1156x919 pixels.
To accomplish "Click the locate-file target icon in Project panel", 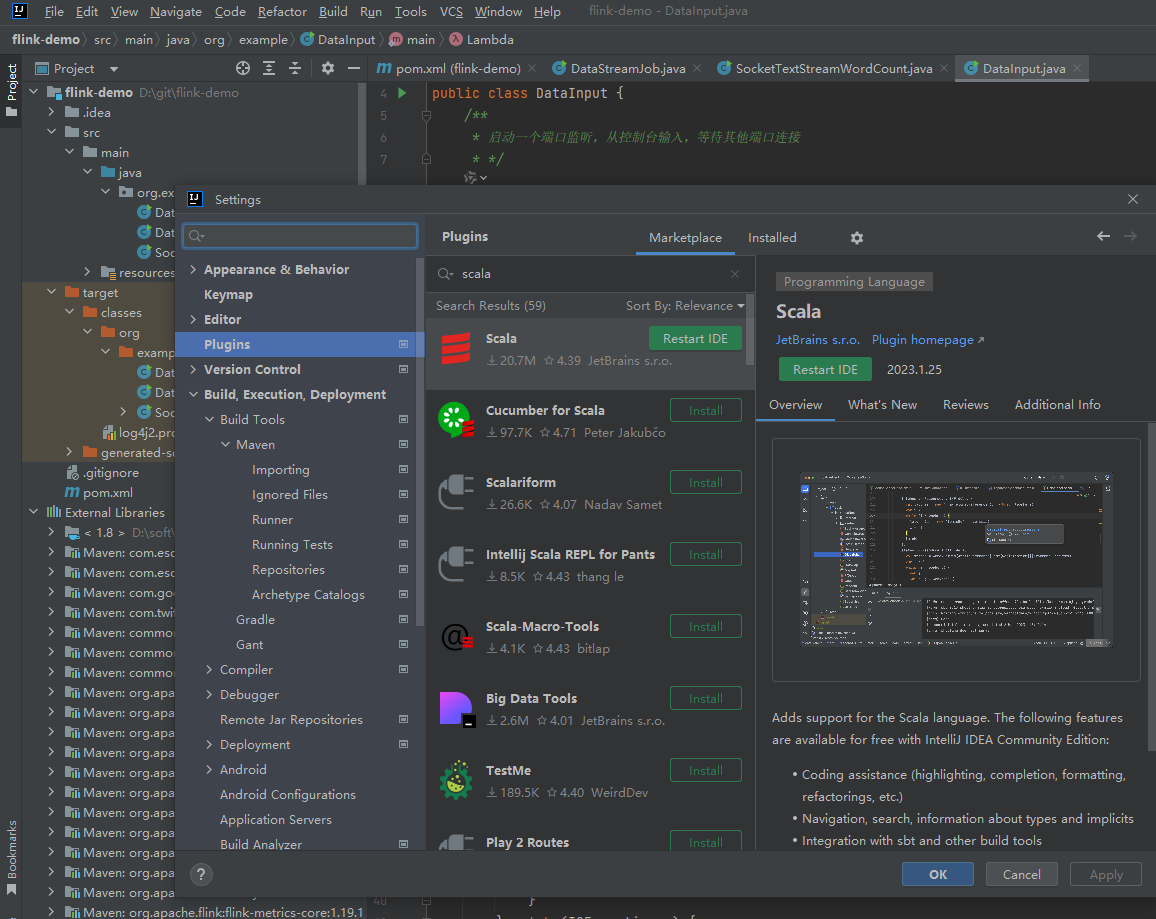I will coord(243,69).
